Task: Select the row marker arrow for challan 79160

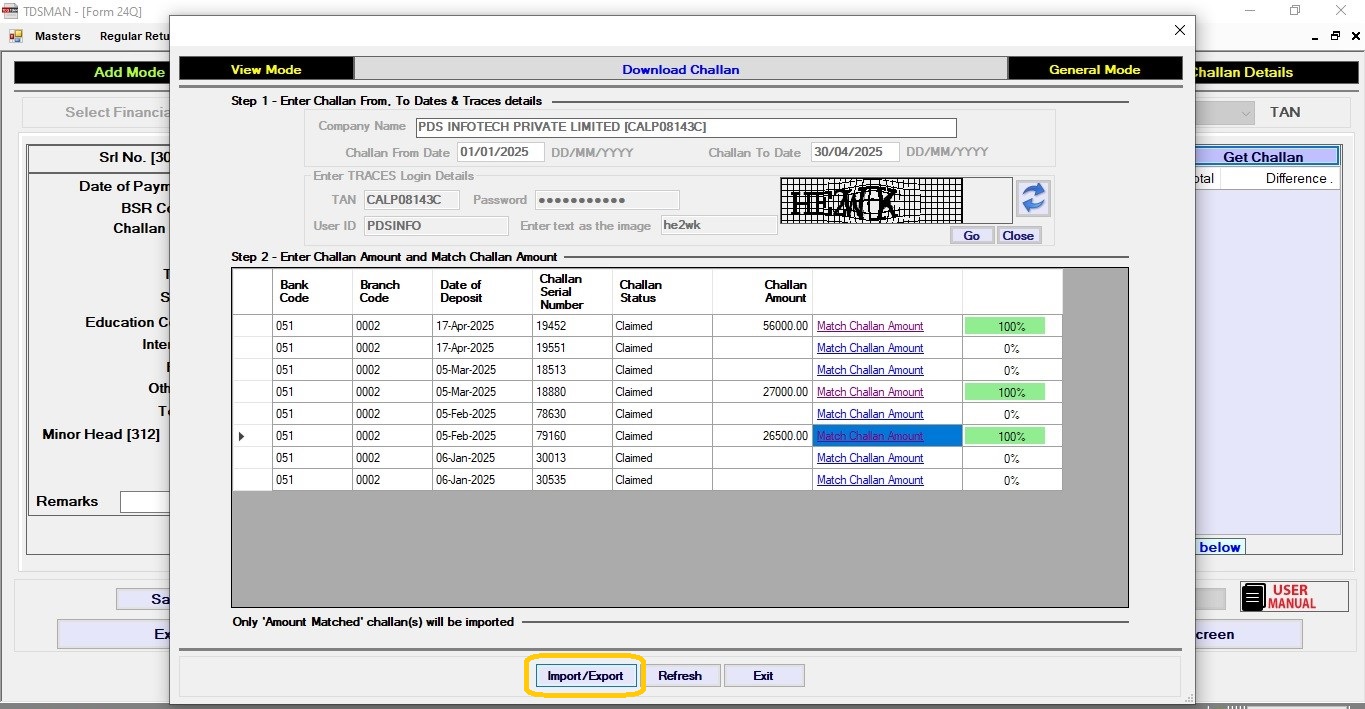Action: click(x=241, y=436)
